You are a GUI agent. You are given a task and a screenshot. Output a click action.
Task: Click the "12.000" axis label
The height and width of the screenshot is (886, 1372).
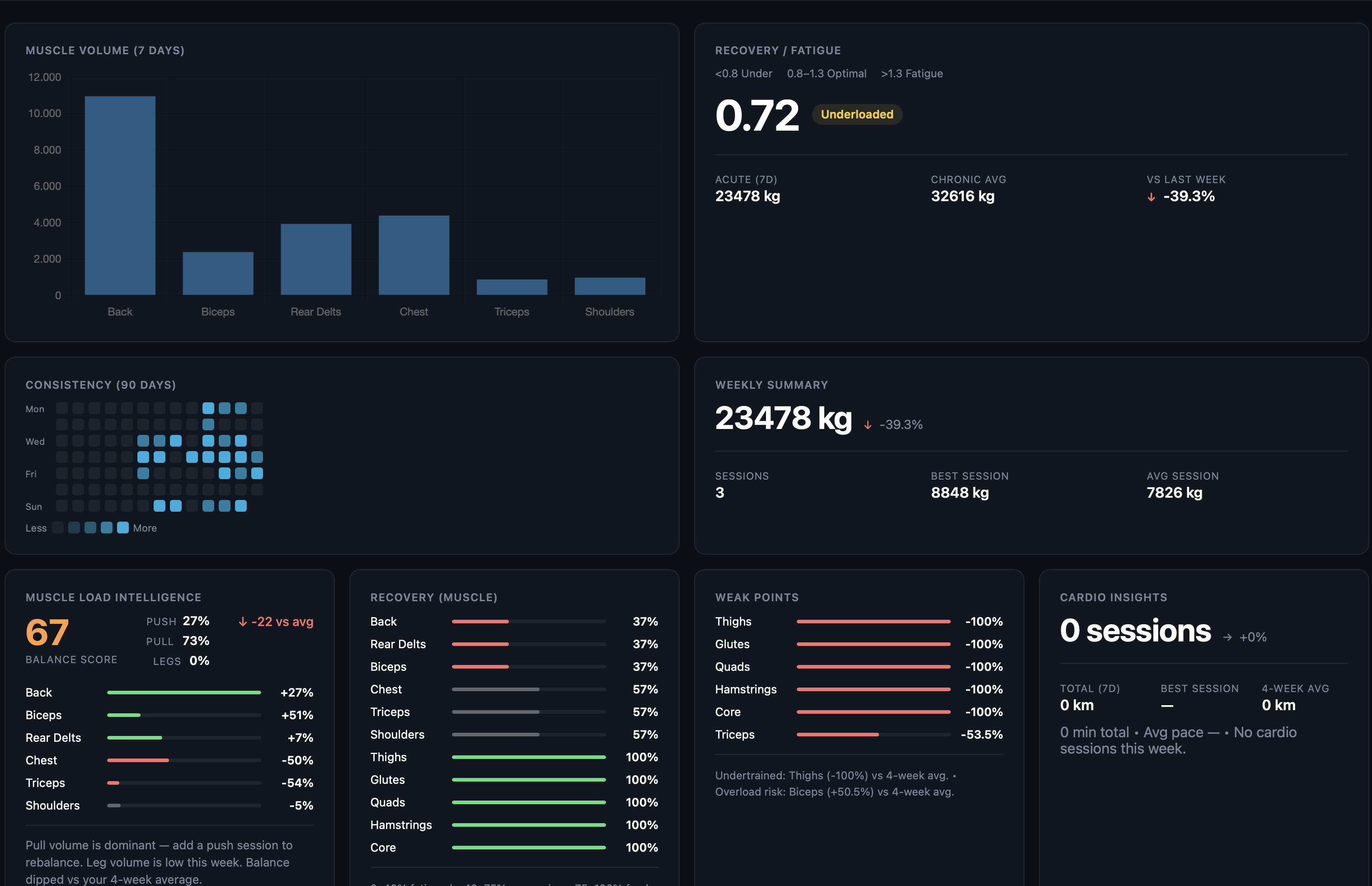(x=44, y=77)
